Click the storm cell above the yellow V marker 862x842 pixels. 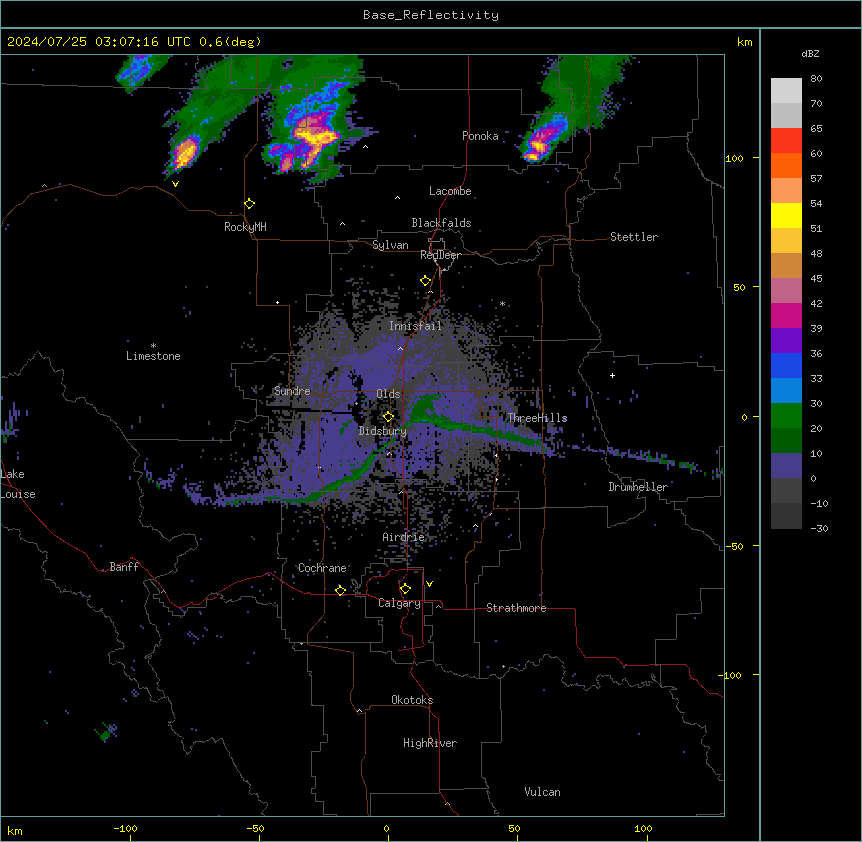point(185,152)
